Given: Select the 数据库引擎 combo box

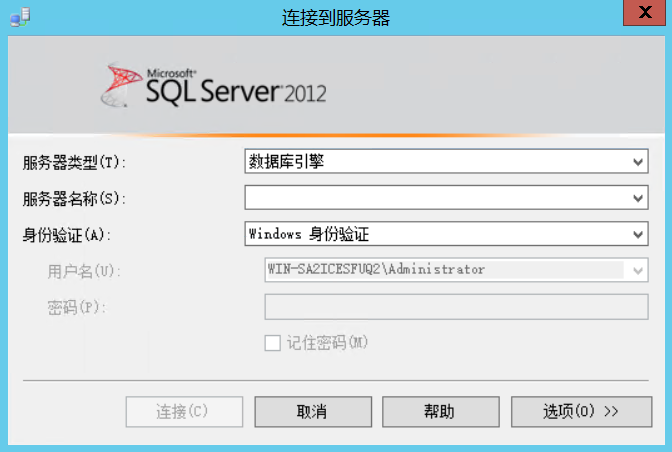Looking at the screenshot, I should click(x=446, y=162).
